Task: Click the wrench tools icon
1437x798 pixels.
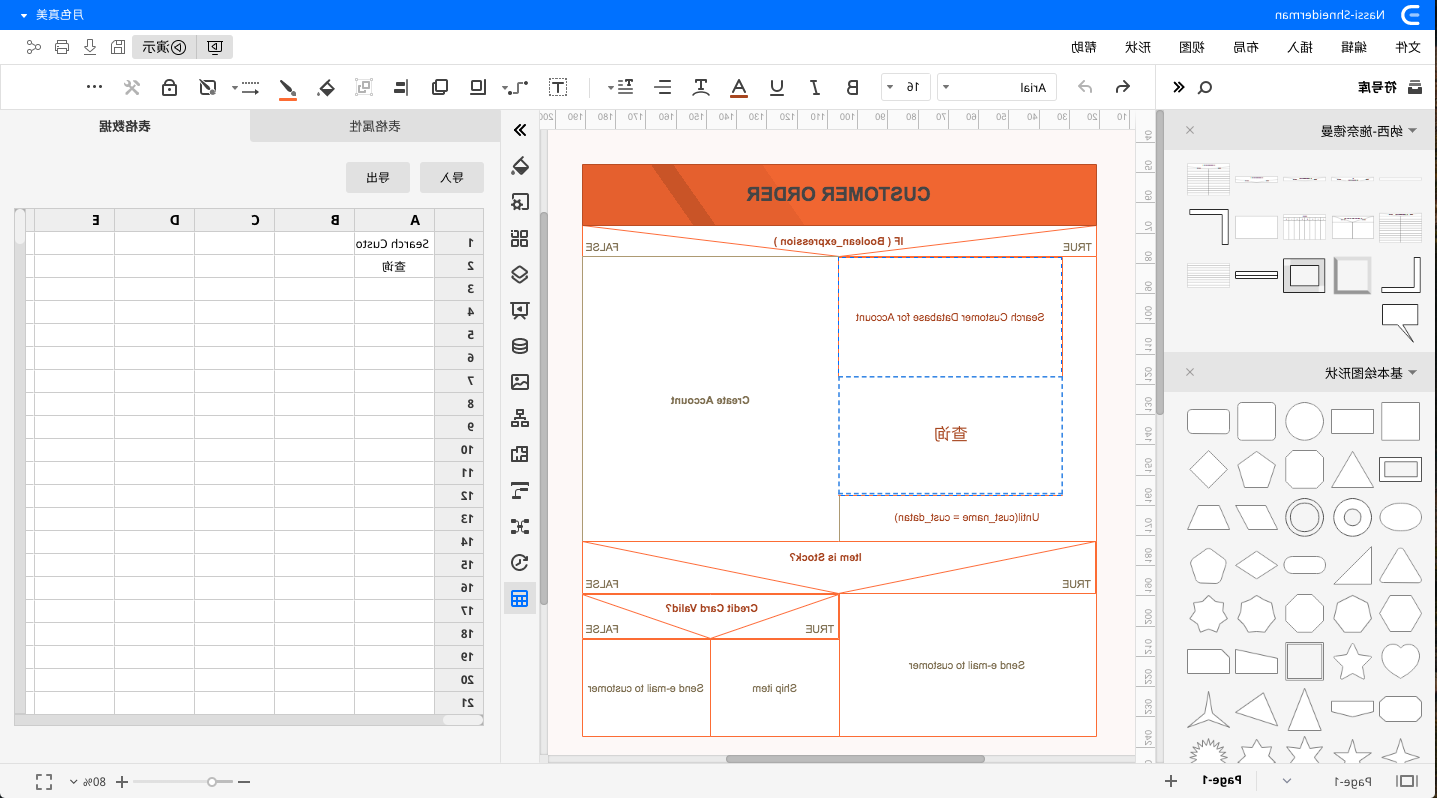Action: 132,87
